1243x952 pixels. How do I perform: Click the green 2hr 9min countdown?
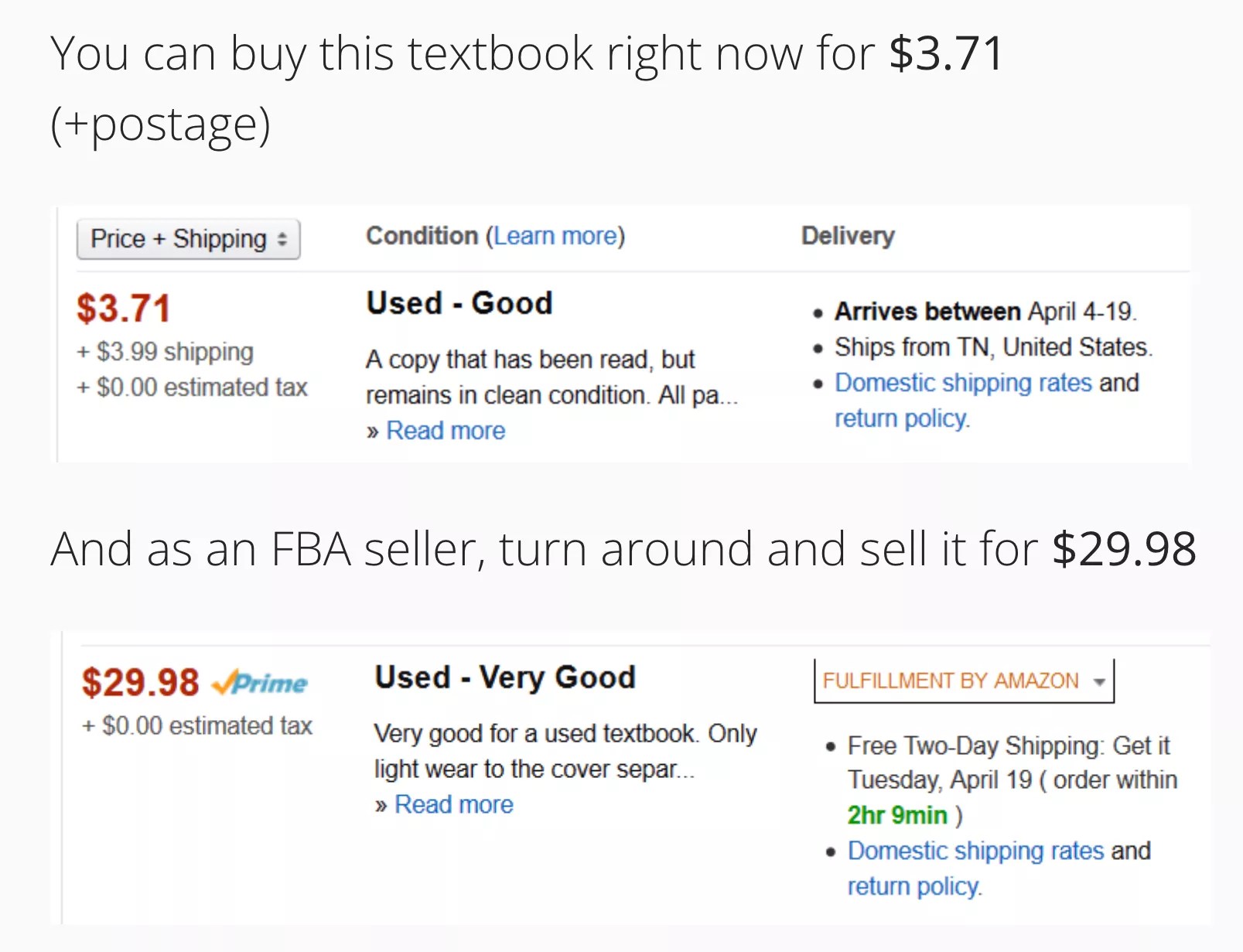coord(896,815)
